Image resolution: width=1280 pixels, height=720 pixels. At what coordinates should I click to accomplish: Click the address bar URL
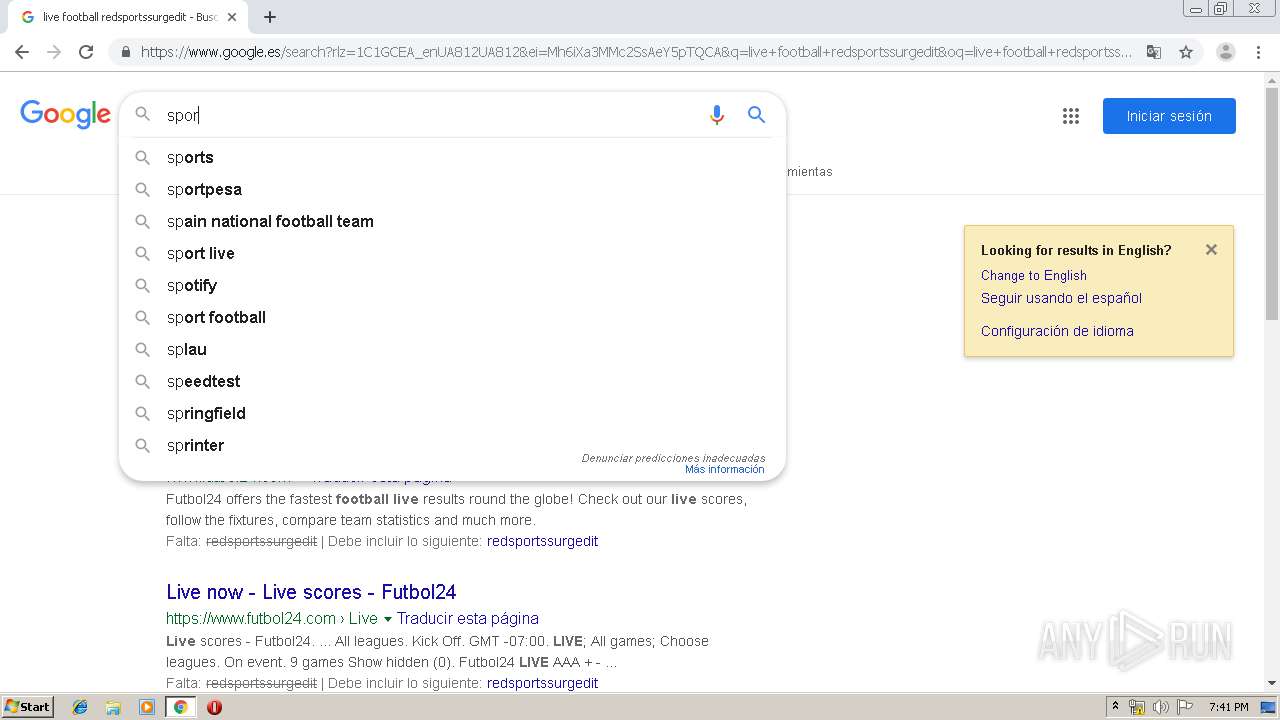click(x=636, y=52)
